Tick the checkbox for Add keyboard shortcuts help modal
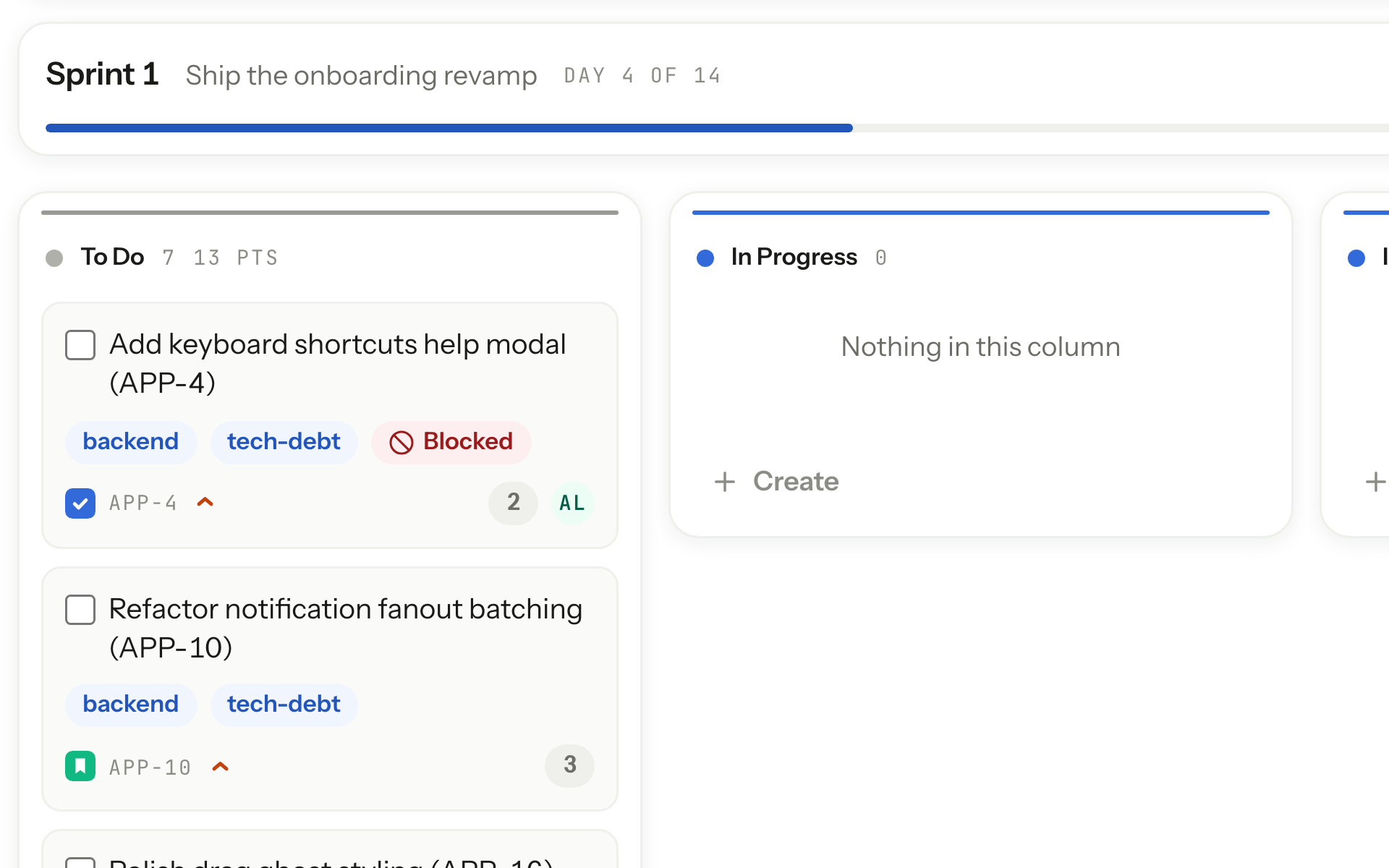The image size is (1389, 868). (x=80, y=345)
